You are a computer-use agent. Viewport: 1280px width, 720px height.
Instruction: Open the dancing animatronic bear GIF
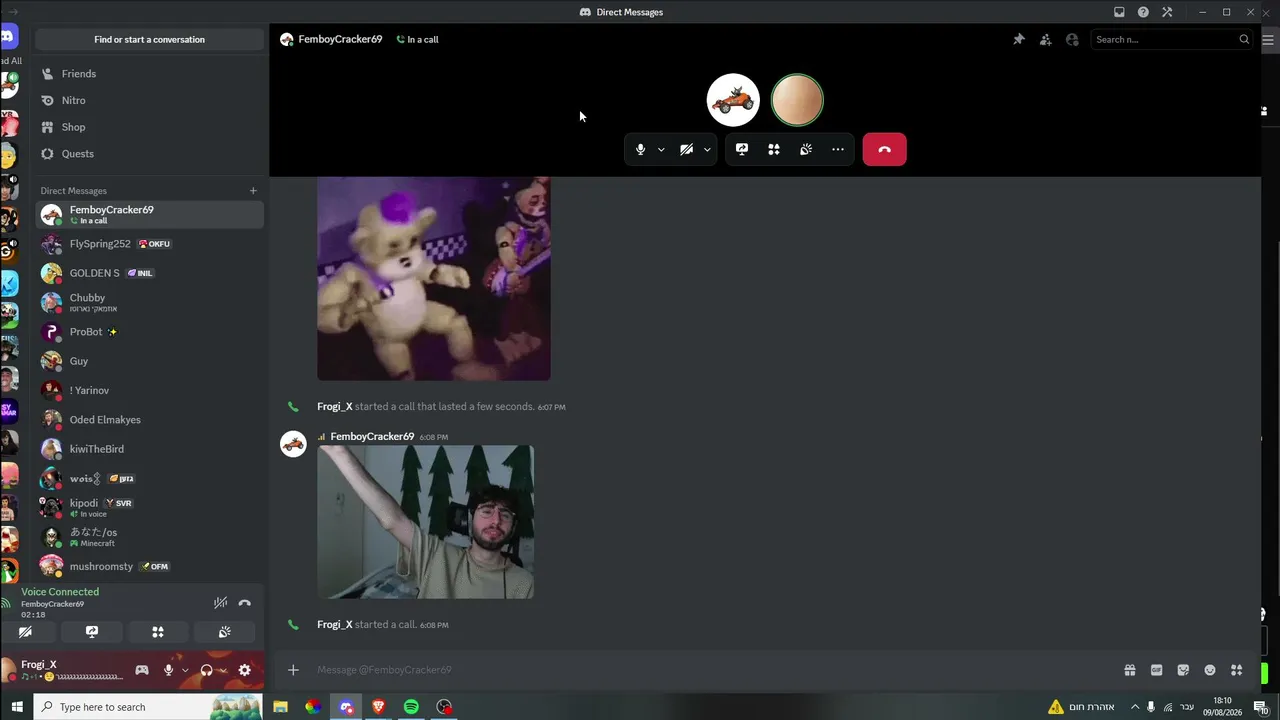coord(434,279)
